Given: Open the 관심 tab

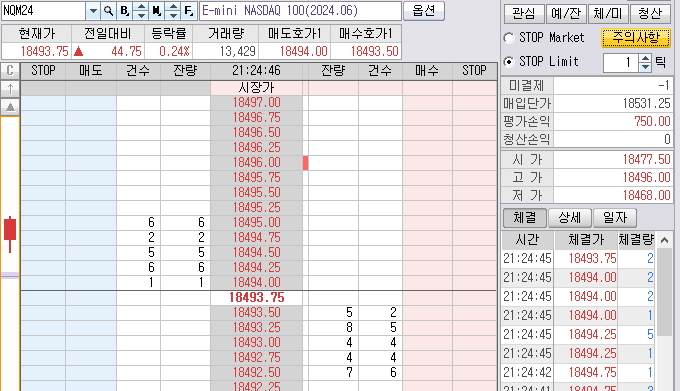Looking at the screenshot, I should pyautogui.click(x=524, y=14).
